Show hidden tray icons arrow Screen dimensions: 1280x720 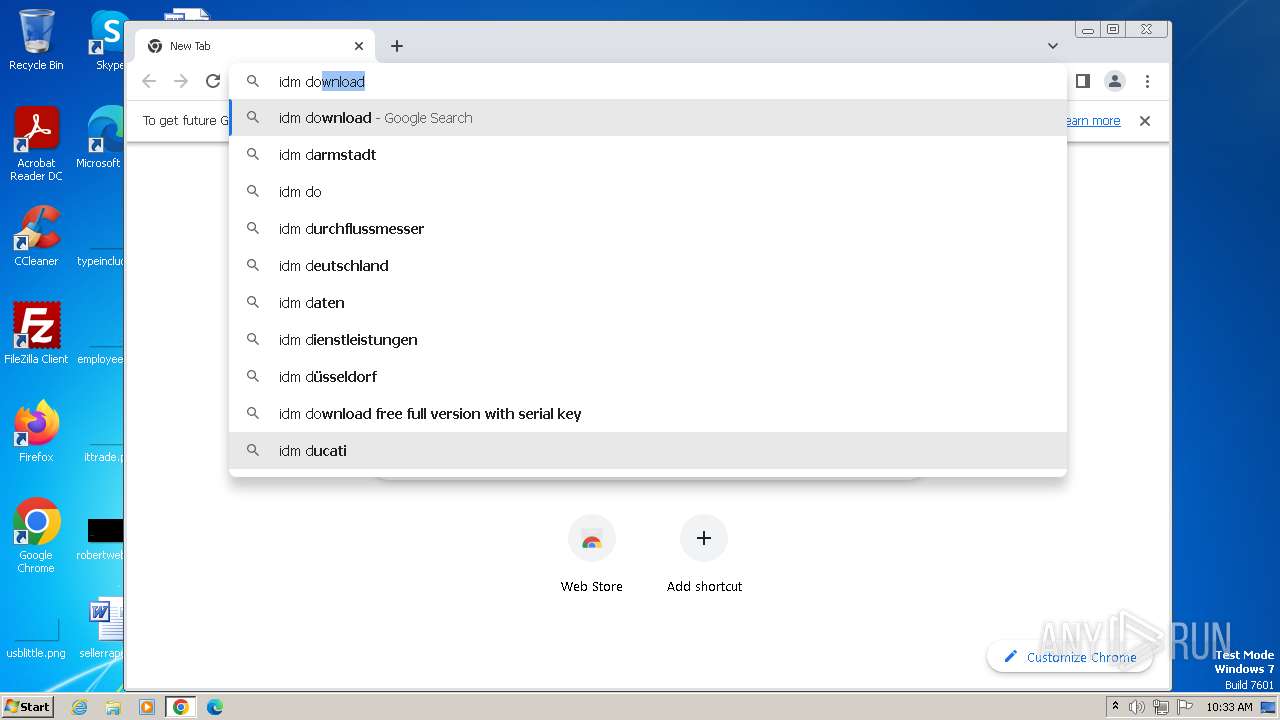[x=1115, y=707]
